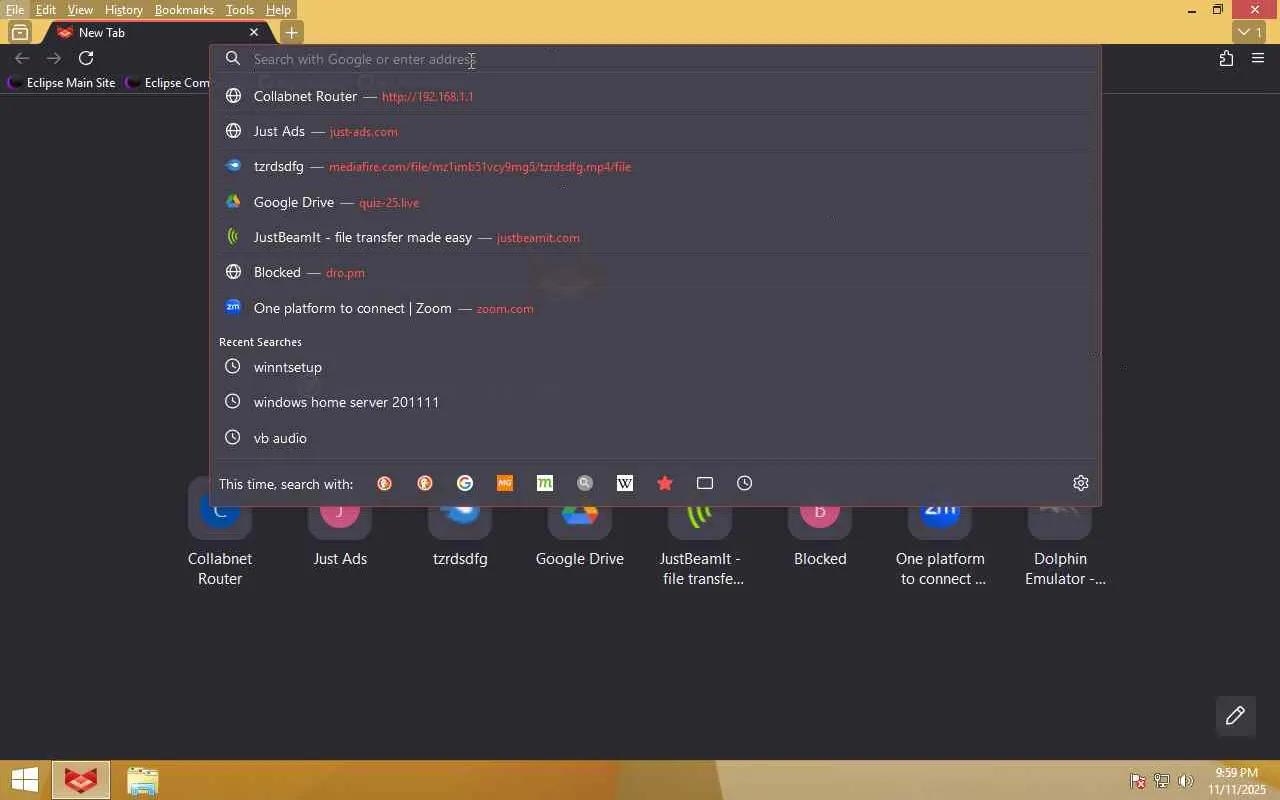This screenshot has width=1280, height=800.
Task: Open the network tray icon
Action: (x=1162, y=781)
